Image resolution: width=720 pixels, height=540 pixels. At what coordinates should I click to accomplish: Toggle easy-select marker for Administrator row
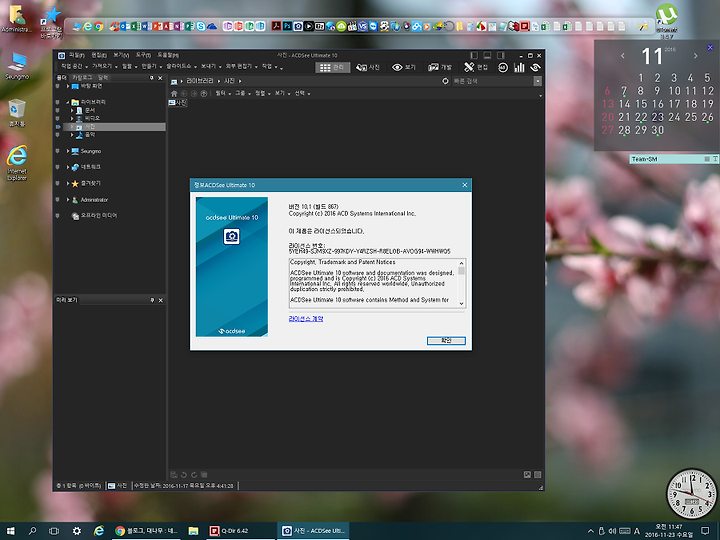[x=57, y=200]
